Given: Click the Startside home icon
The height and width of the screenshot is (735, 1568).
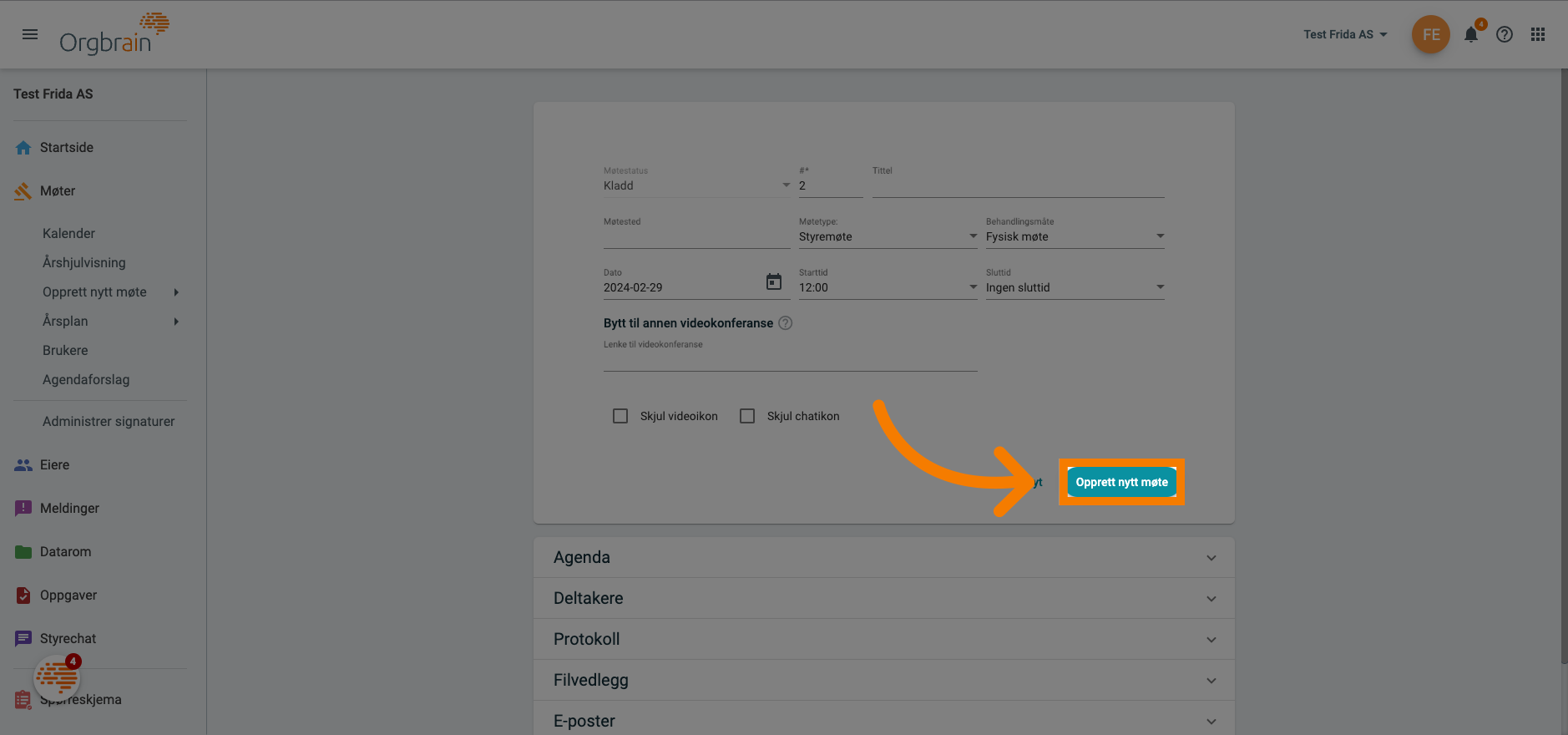Looking at the screenshot, I should coord(23,148).
